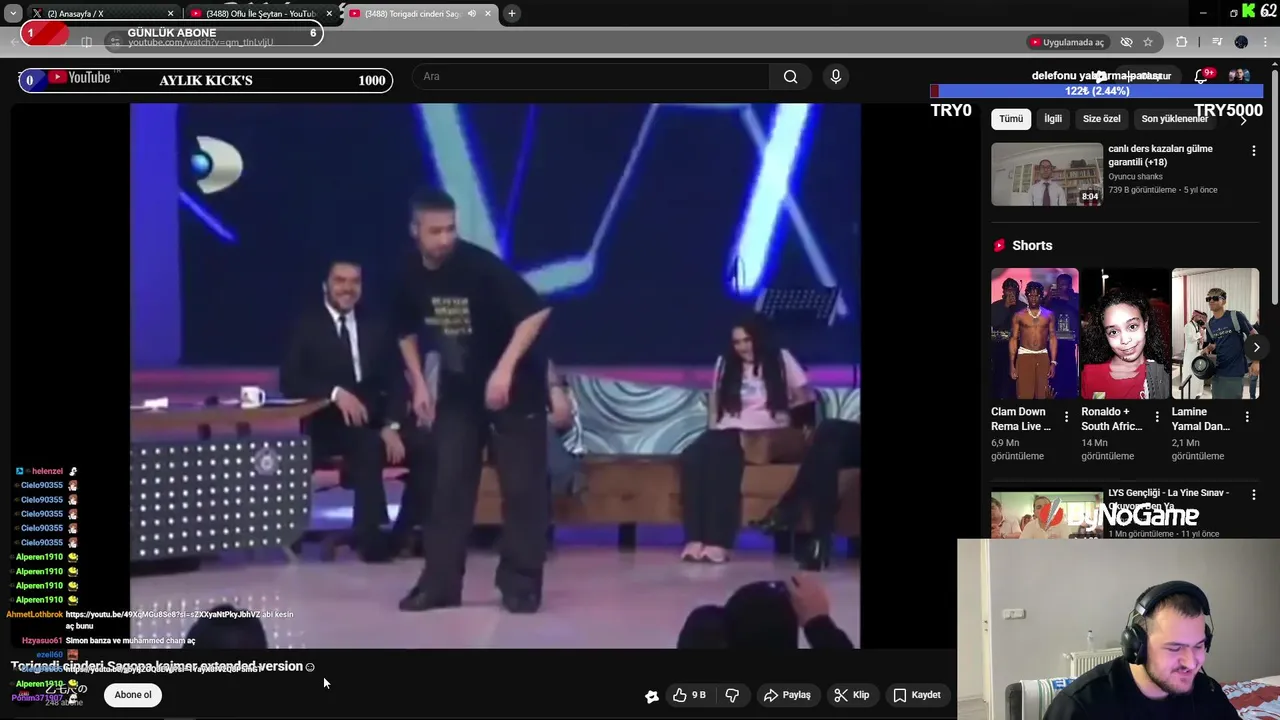Click the page vertical scrollbar

tap(1274, 185)
